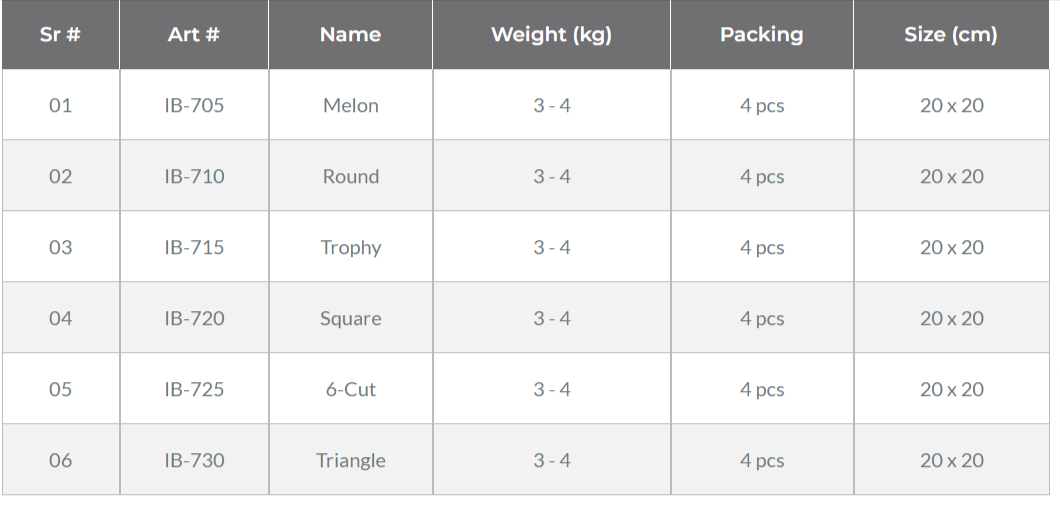Select article number IB-705
The width and height of the screenshot is (1060, 508).
pos(194,105)
